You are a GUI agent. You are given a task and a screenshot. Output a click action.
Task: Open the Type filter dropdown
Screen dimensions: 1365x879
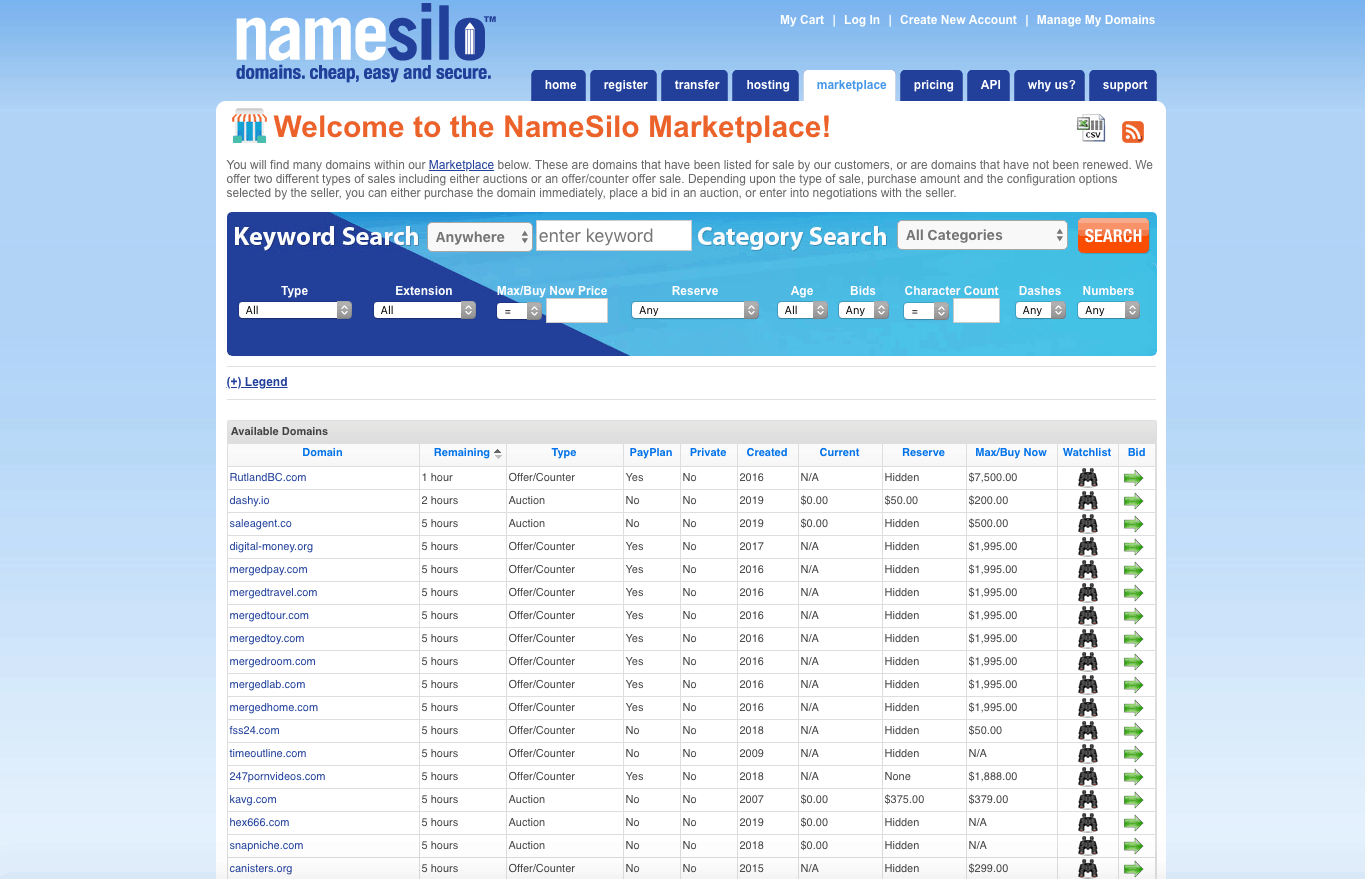(294, 310)
